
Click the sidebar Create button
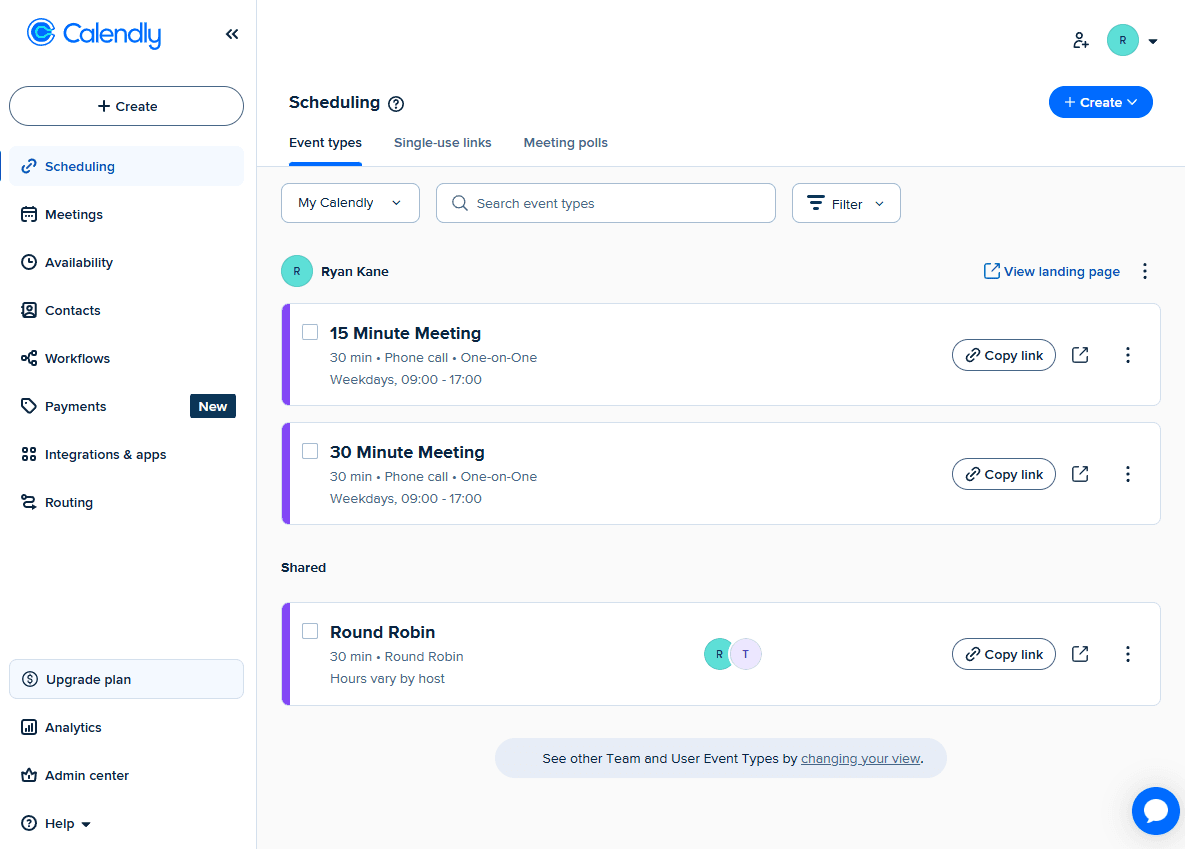pyautogui.click(x=126, y=106)
